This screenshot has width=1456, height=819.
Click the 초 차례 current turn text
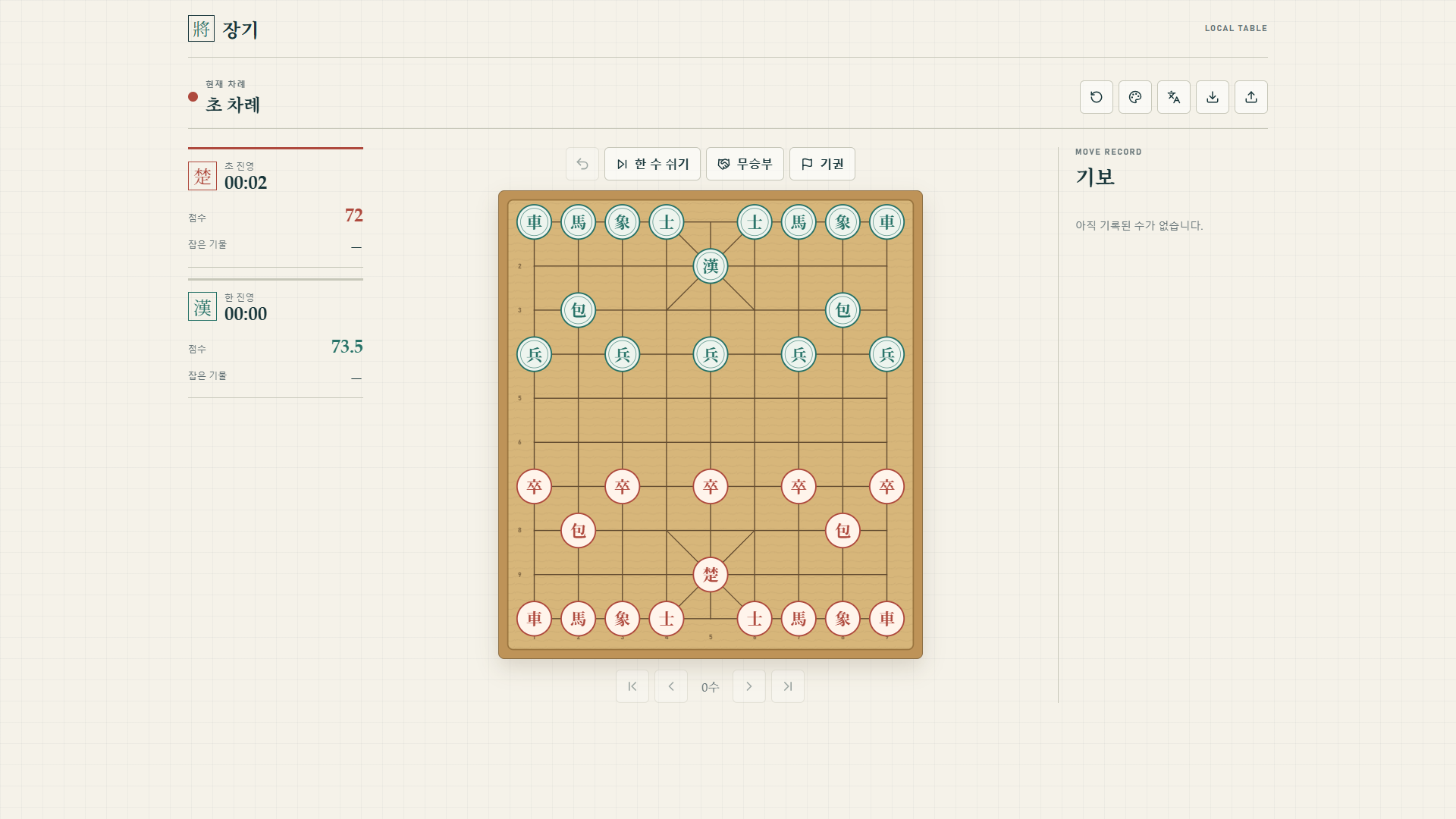233,105
